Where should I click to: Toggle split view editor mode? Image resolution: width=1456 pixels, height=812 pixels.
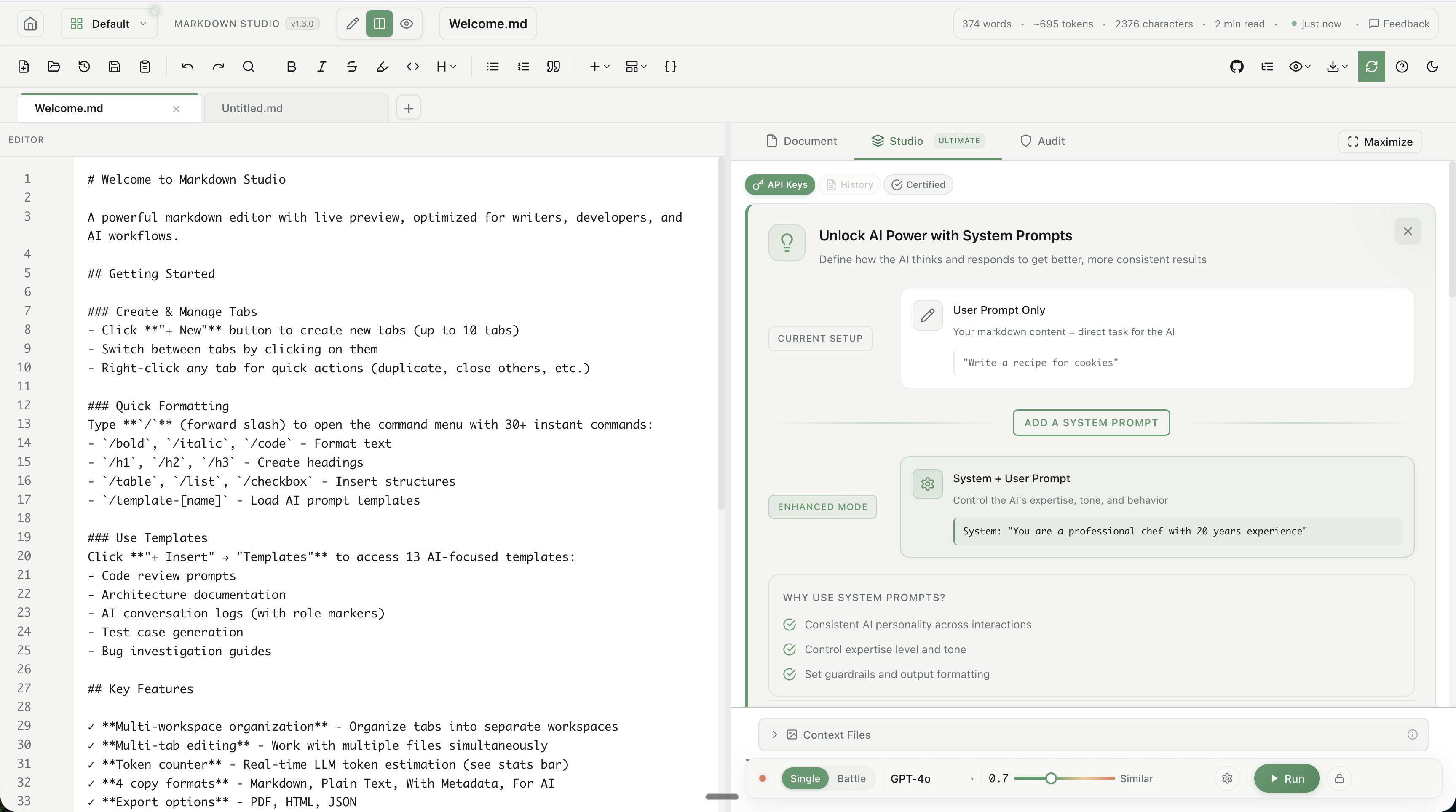pyautogui.click(x=379, y=24)
